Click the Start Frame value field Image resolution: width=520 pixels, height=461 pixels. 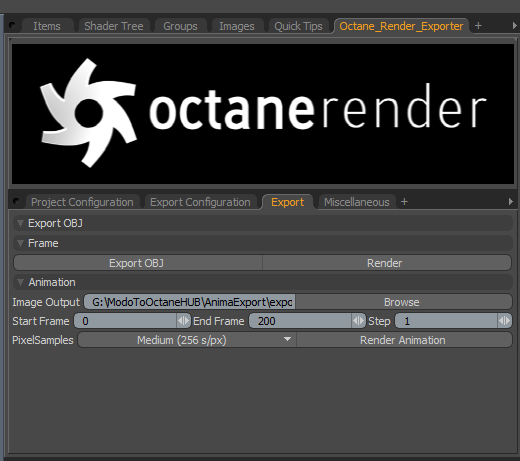(125, 321)
